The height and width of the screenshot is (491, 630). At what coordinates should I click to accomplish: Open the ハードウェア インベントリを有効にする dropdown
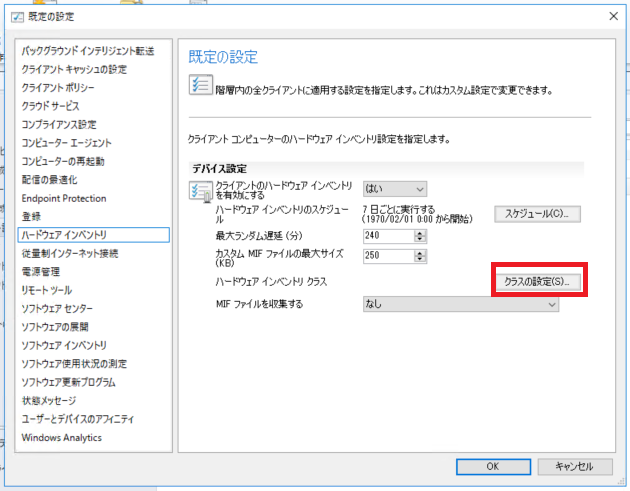pyautogui.click(x=396, y=188)
